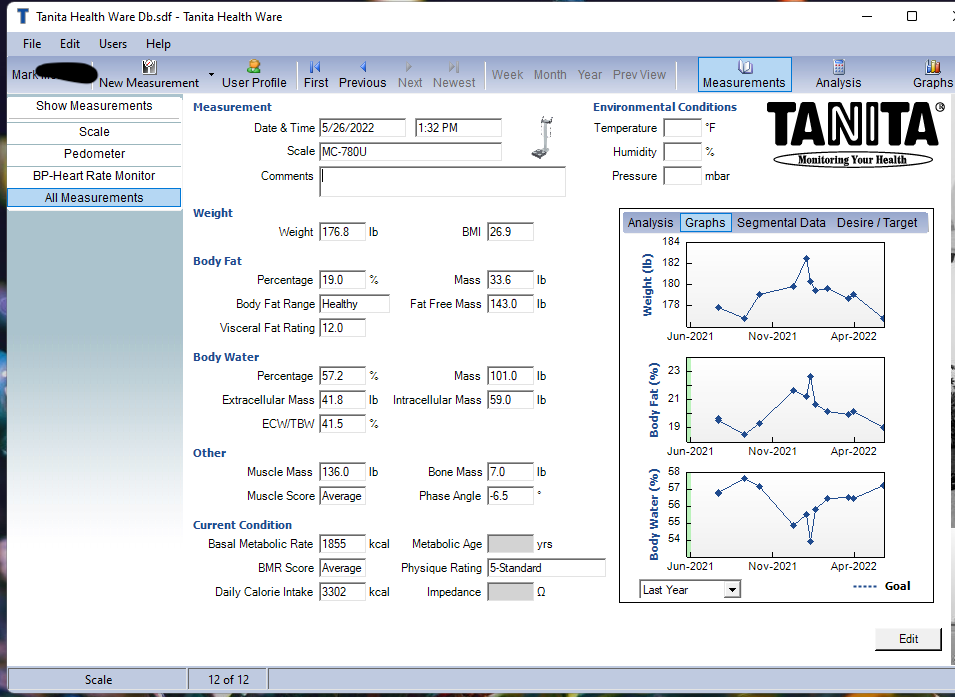Expand New Measurement dropdown arrow
The image size is (955, 697).
[x=211, y=75]
